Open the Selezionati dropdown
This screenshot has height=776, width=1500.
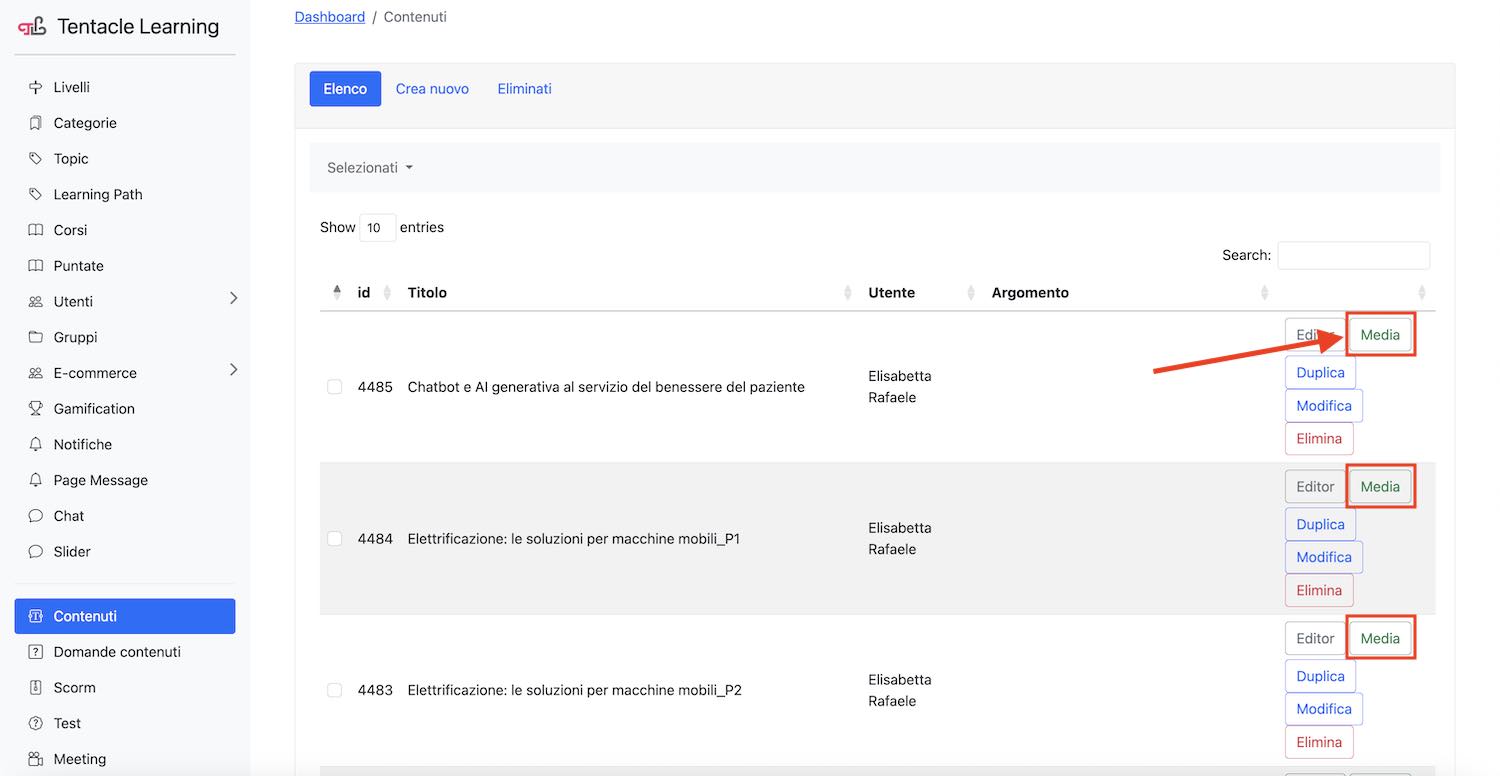point(369,168)
